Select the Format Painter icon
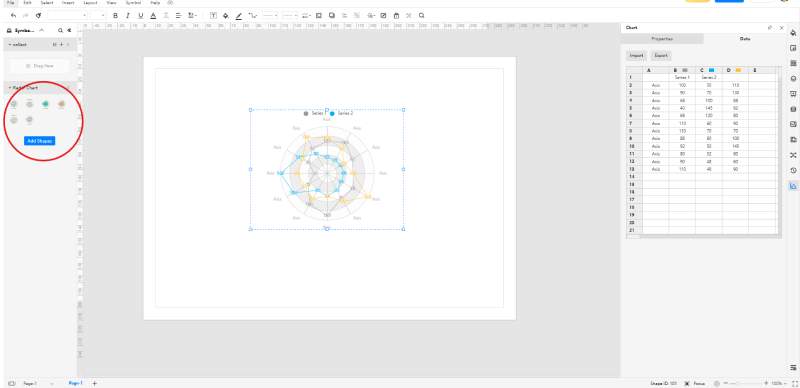800x388 pixels. (x=38, y=16)
